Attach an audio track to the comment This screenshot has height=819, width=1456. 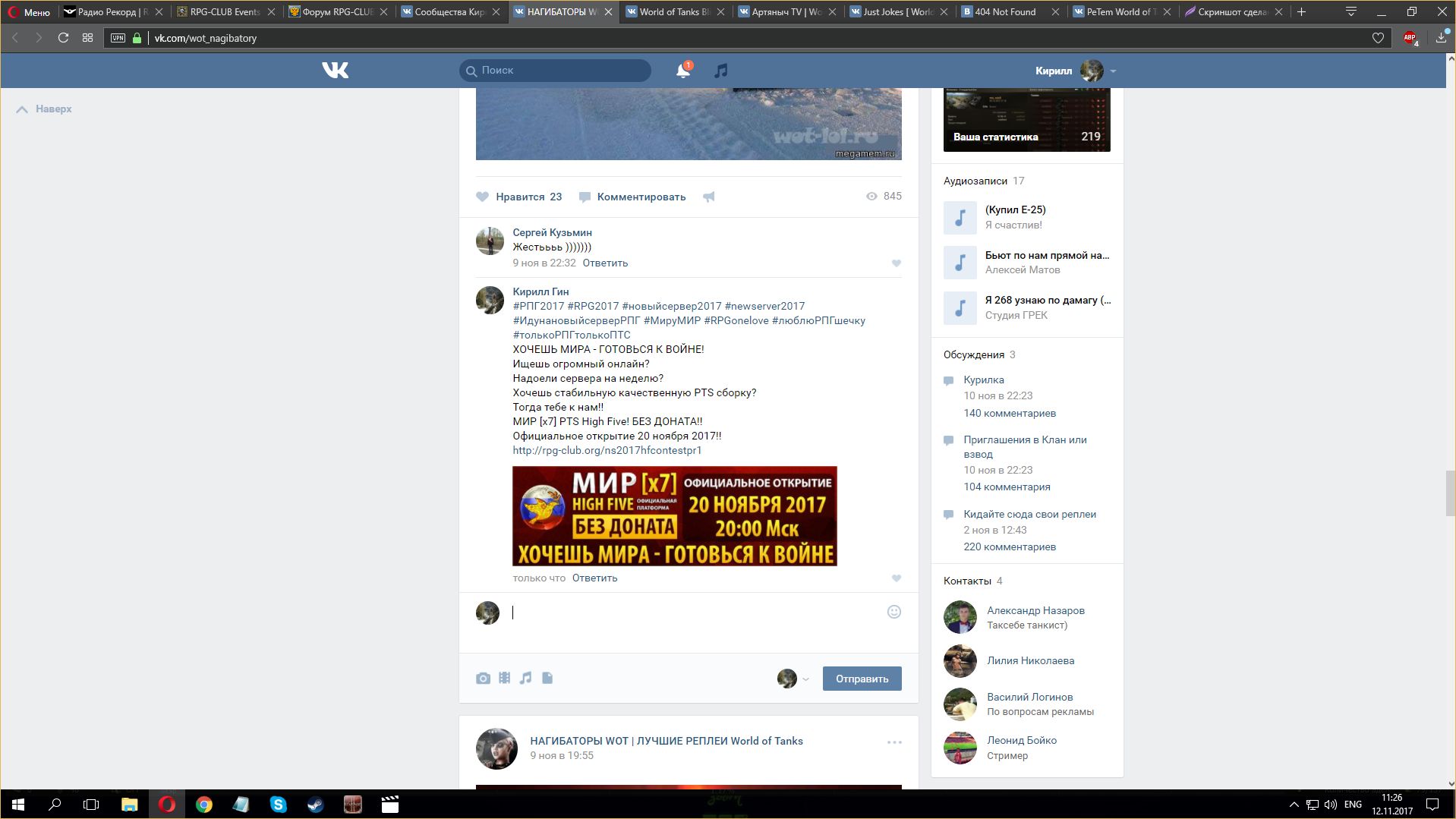click(525, 679)
